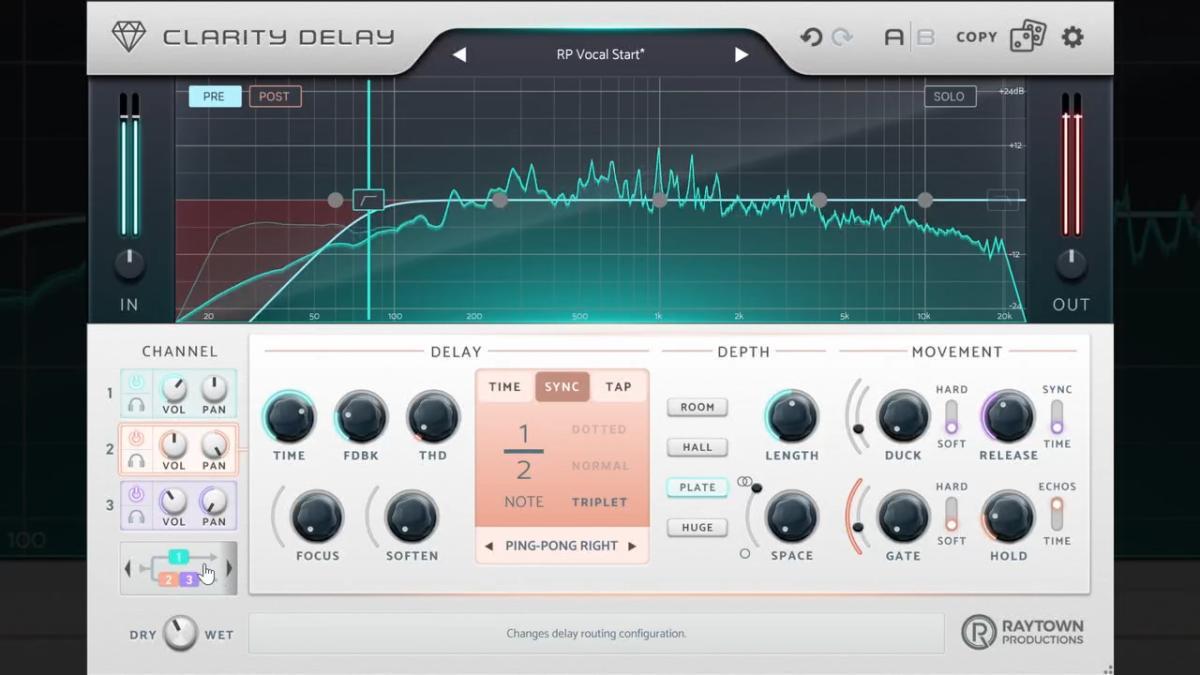Toggle channel 3 power button
Image resolution: width=1200 pixels, height=675 pixels.
tap(136, 492)
